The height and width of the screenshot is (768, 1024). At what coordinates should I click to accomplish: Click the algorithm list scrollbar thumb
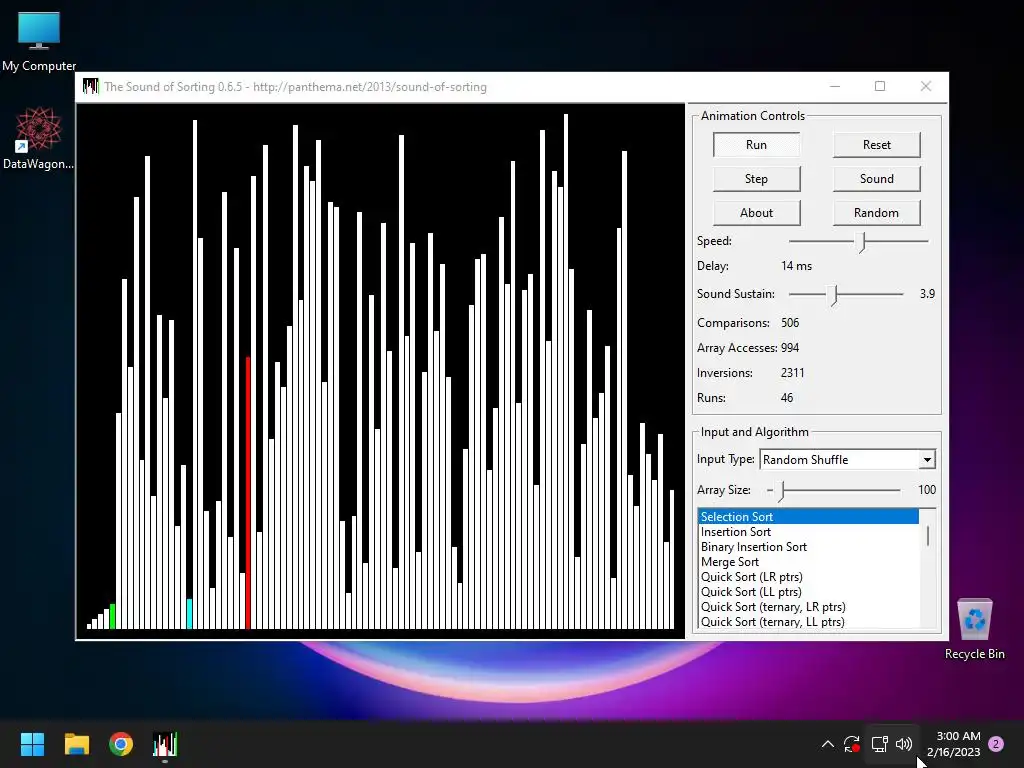click(x=928, y=536)
